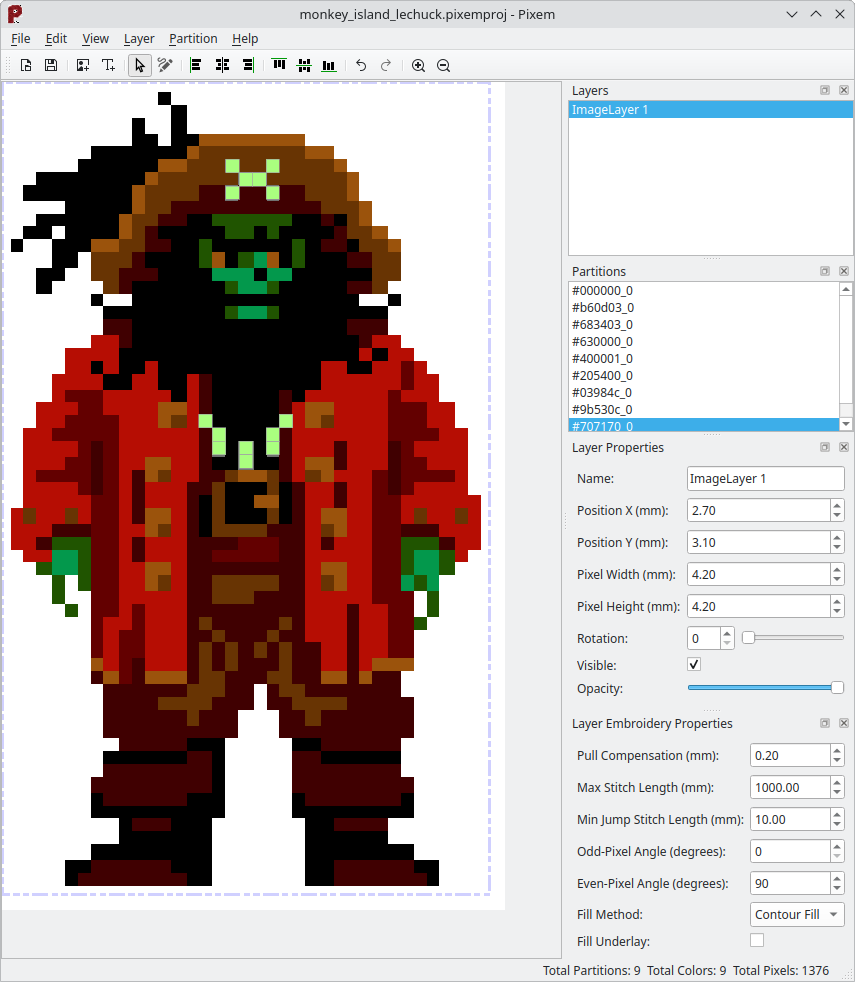Click the Partitions list scroll-up arrow
This screenshot has width=855, height=982.
click(846, 289)
